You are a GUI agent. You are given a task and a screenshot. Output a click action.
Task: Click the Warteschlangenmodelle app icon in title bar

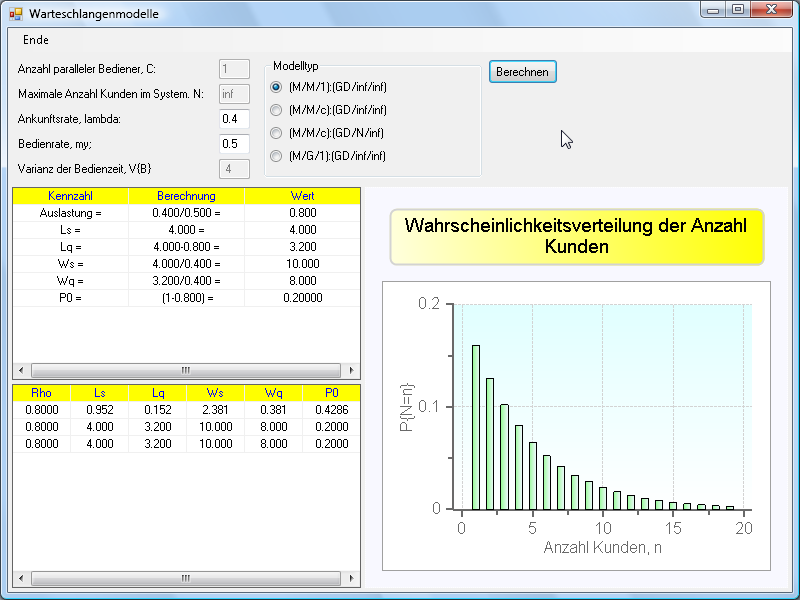click(15, 14)
